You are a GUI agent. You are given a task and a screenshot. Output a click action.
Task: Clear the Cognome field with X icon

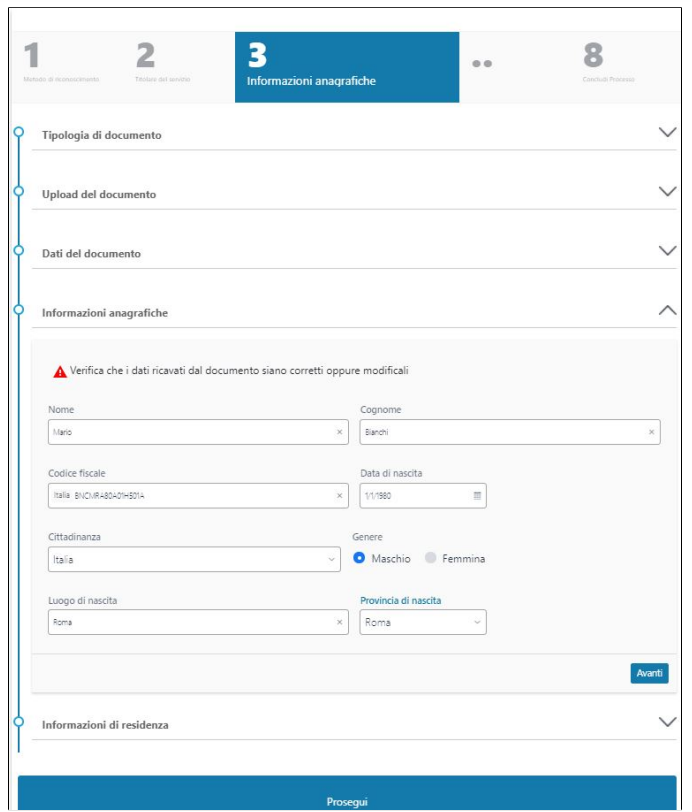[x=651, y=432]
